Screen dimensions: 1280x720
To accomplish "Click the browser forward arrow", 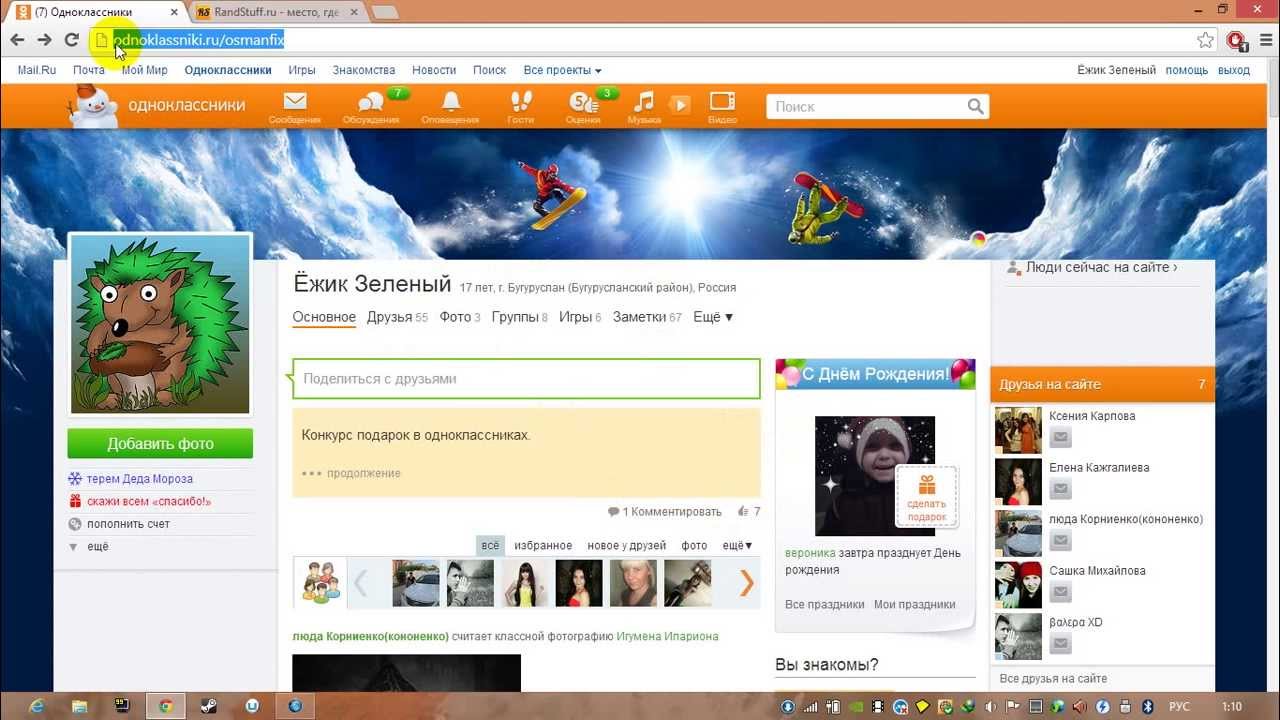I will (44, 40).
